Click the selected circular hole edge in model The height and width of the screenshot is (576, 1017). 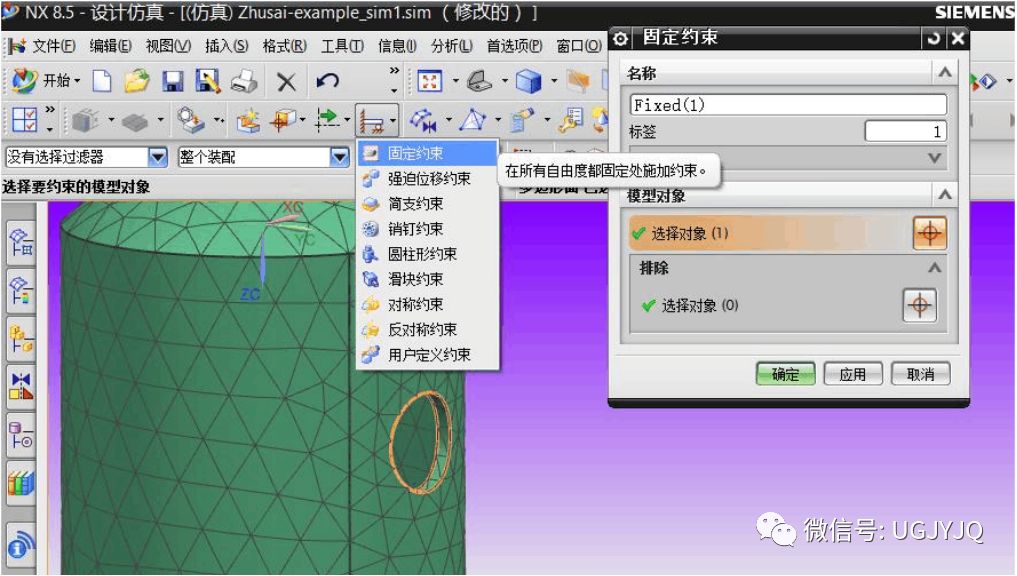tap(419, 442)
